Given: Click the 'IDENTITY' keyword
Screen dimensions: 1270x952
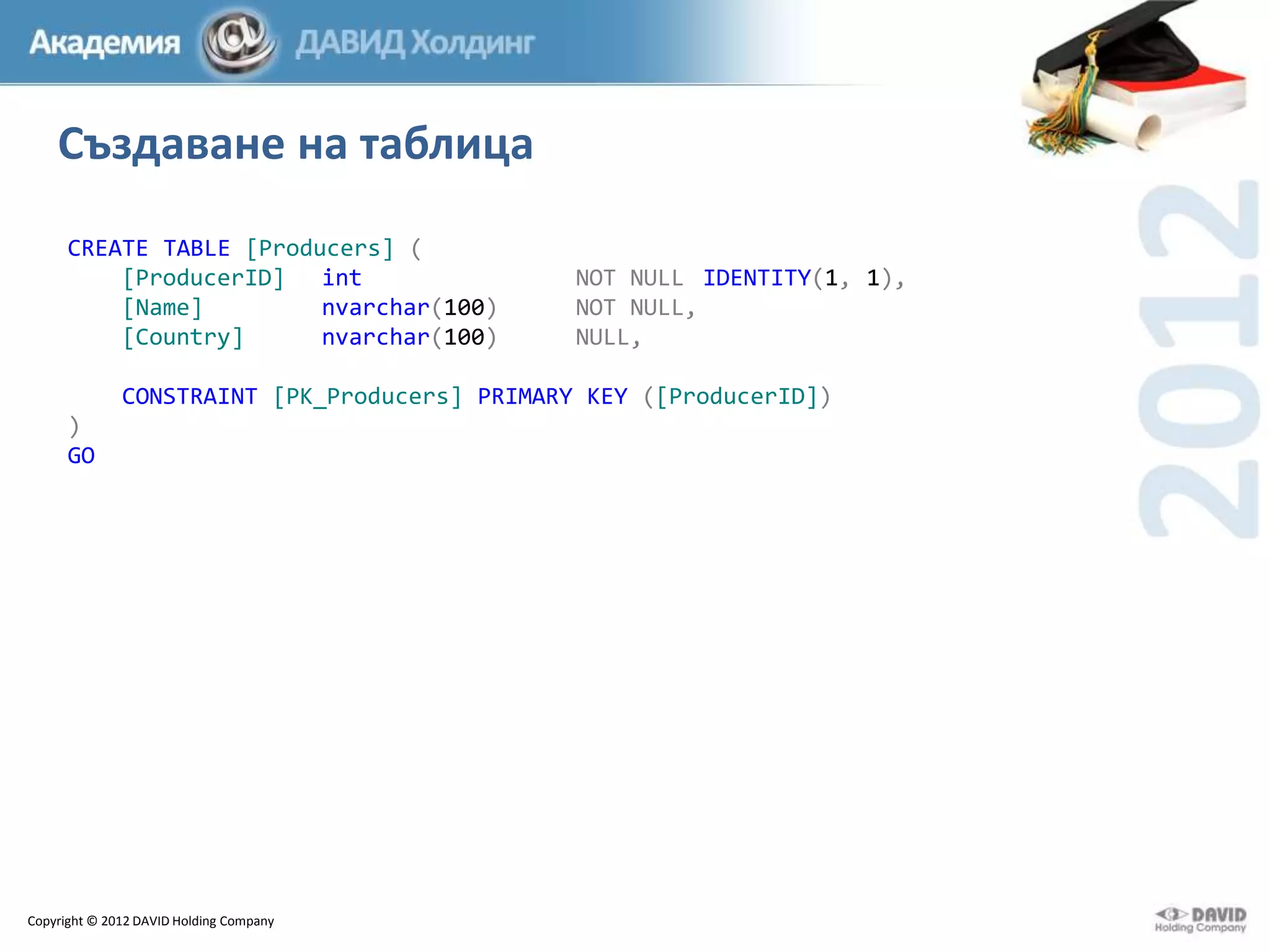Looking at the screenshot, I should (757, 278).
